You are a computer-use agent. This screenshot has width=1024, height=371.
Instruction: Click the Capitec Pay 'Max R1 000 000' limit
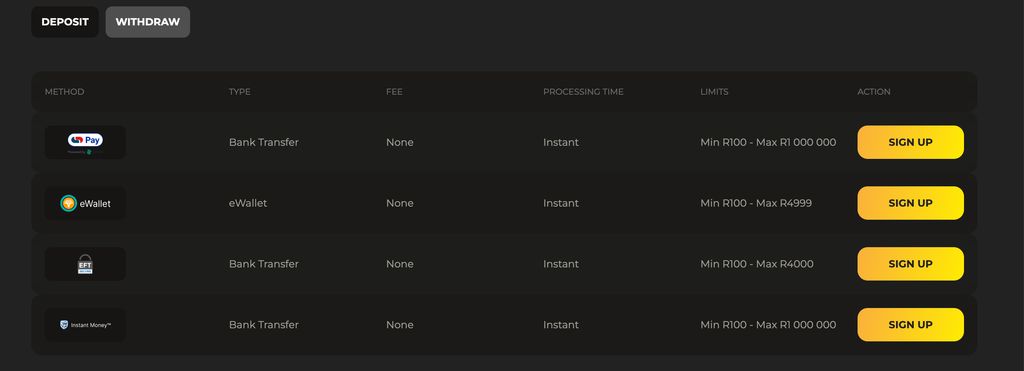coord(796,142)
